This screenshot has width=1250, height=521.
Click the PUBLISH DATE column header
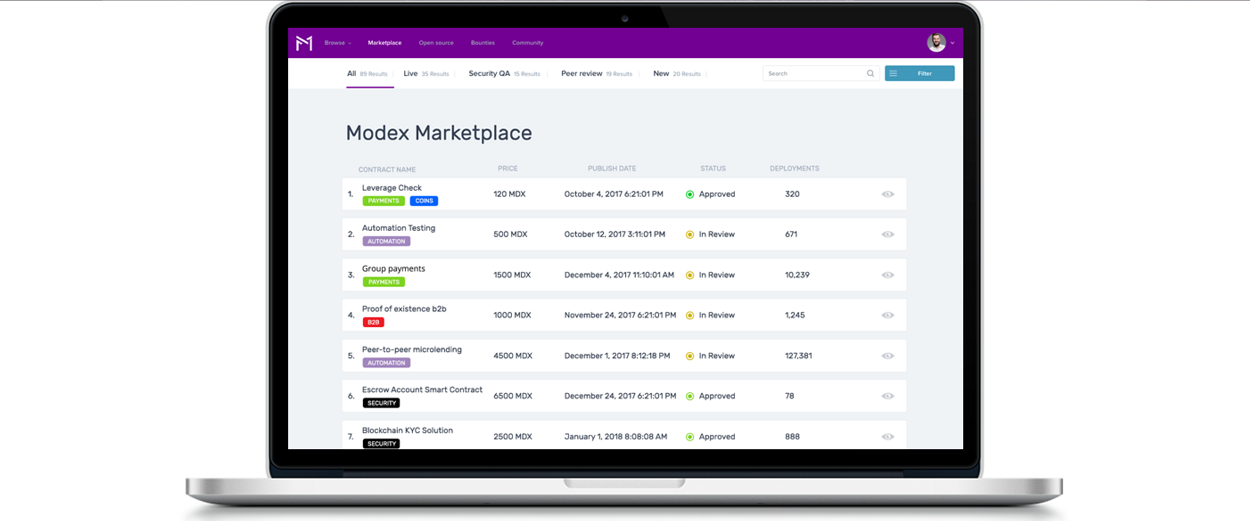[x=612, y=169]
